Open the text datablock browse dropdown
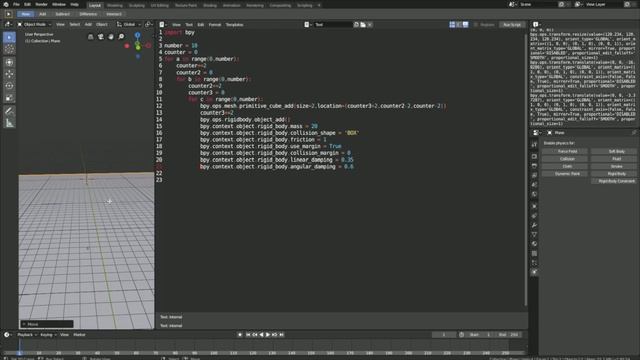This screenshot has height=360, width=640. coord(308,24)
